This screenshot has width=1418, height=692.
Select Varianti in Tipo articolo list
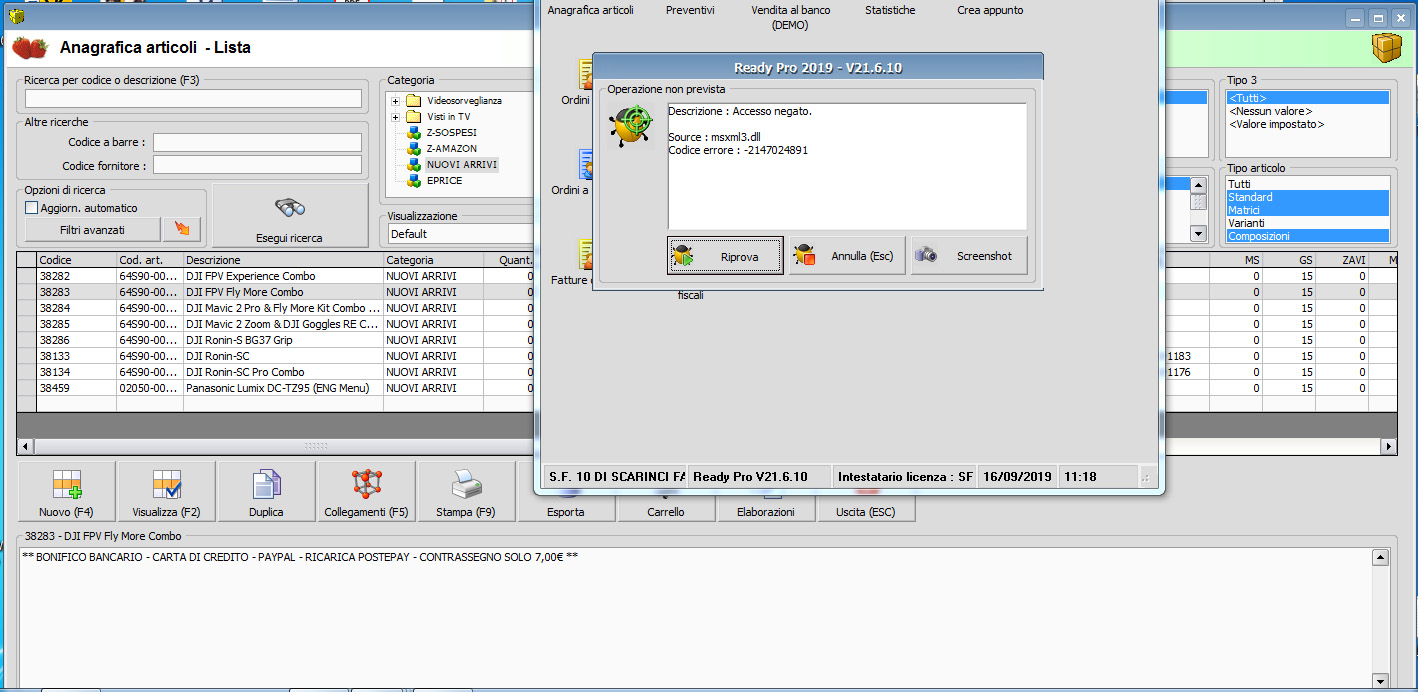(x=1308, y=223)
